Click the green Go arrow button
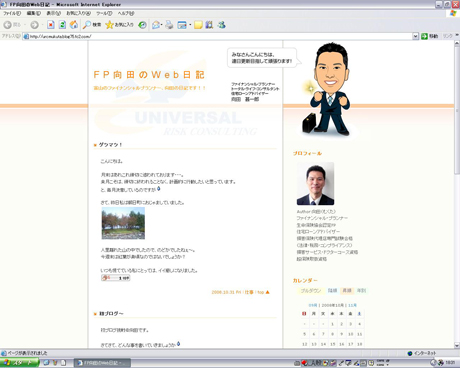Viewport: 460px width, 368px height. click(x=424, y=36)
